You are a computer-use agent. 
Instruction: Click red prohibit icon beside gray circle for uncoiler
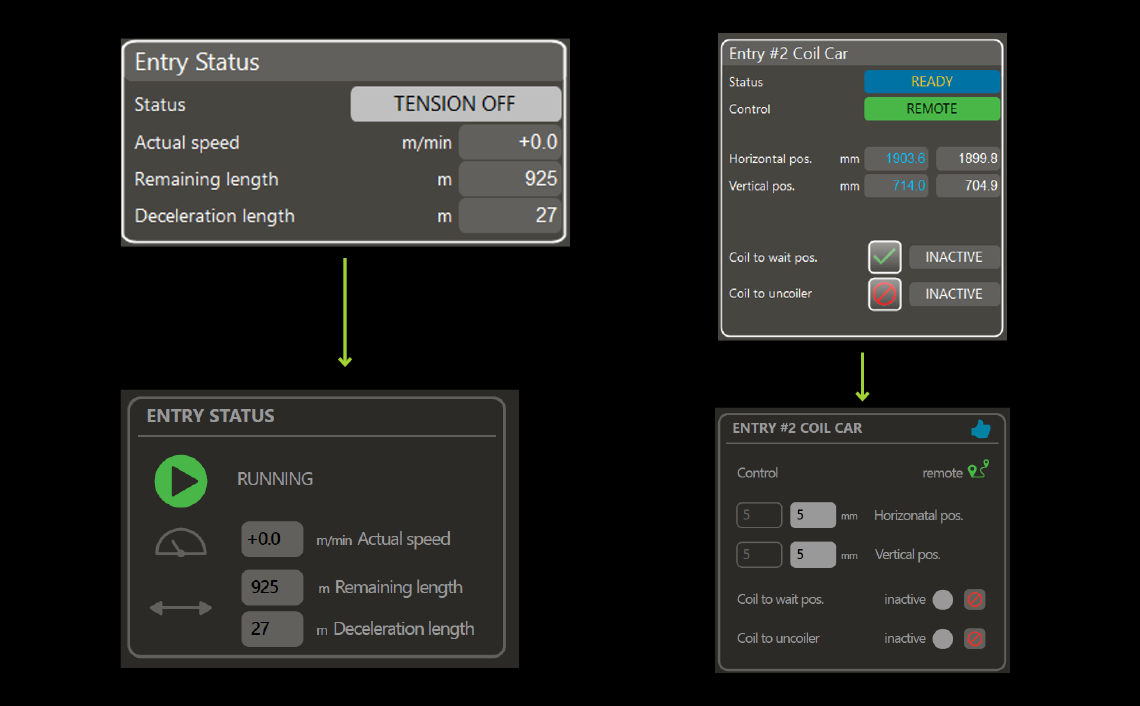coord(974,639)
